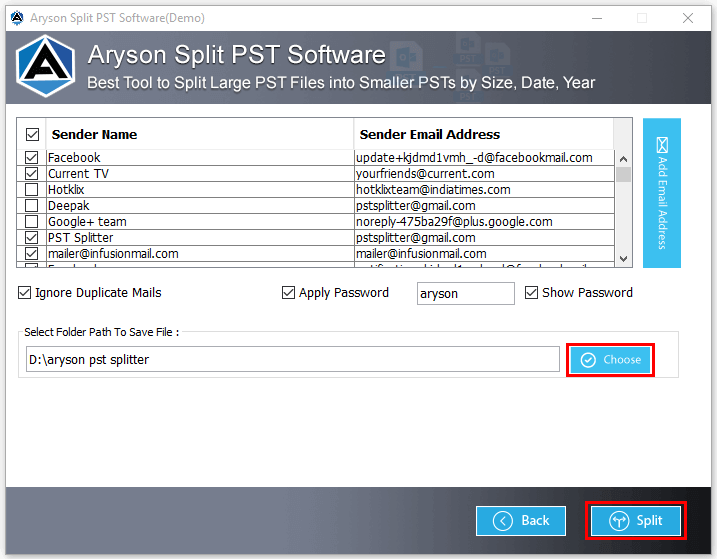The image size is (717, 559).
Task: Select the Deepak name cell
Action: pyautogui.click(x=200, y=205)
